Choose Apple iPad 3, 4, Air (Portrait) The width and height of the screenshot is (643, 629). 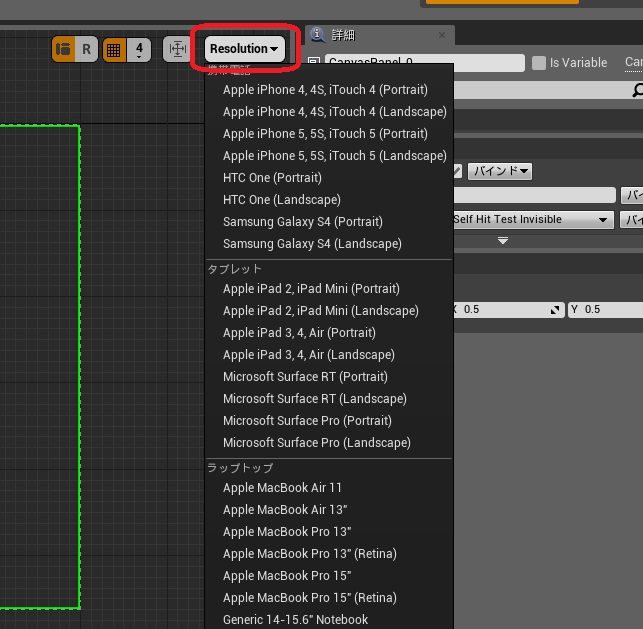(329, 333)
